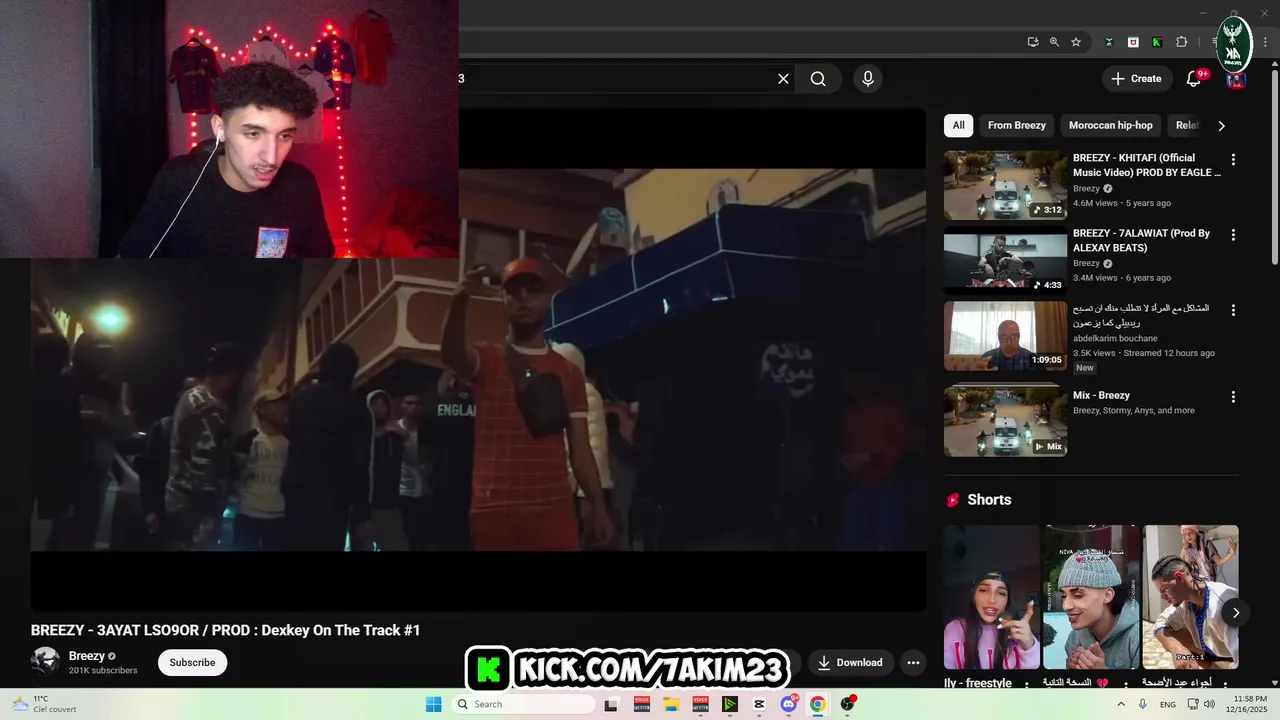Open the Kick browser extension icon
The image size is (1280, 720).
[x=1157, y=42]
